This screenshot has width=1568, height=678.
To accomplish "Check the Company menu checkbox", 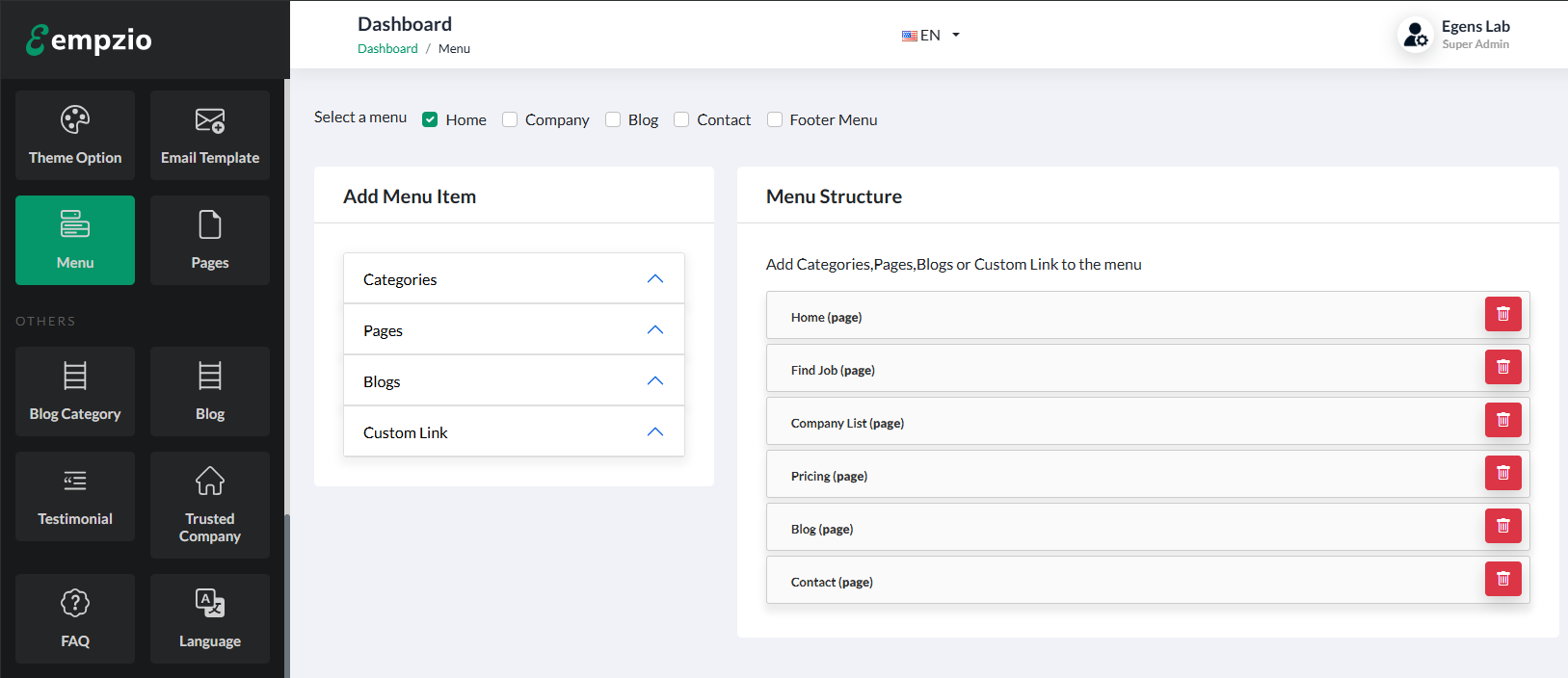I will [x=510, y=119].
